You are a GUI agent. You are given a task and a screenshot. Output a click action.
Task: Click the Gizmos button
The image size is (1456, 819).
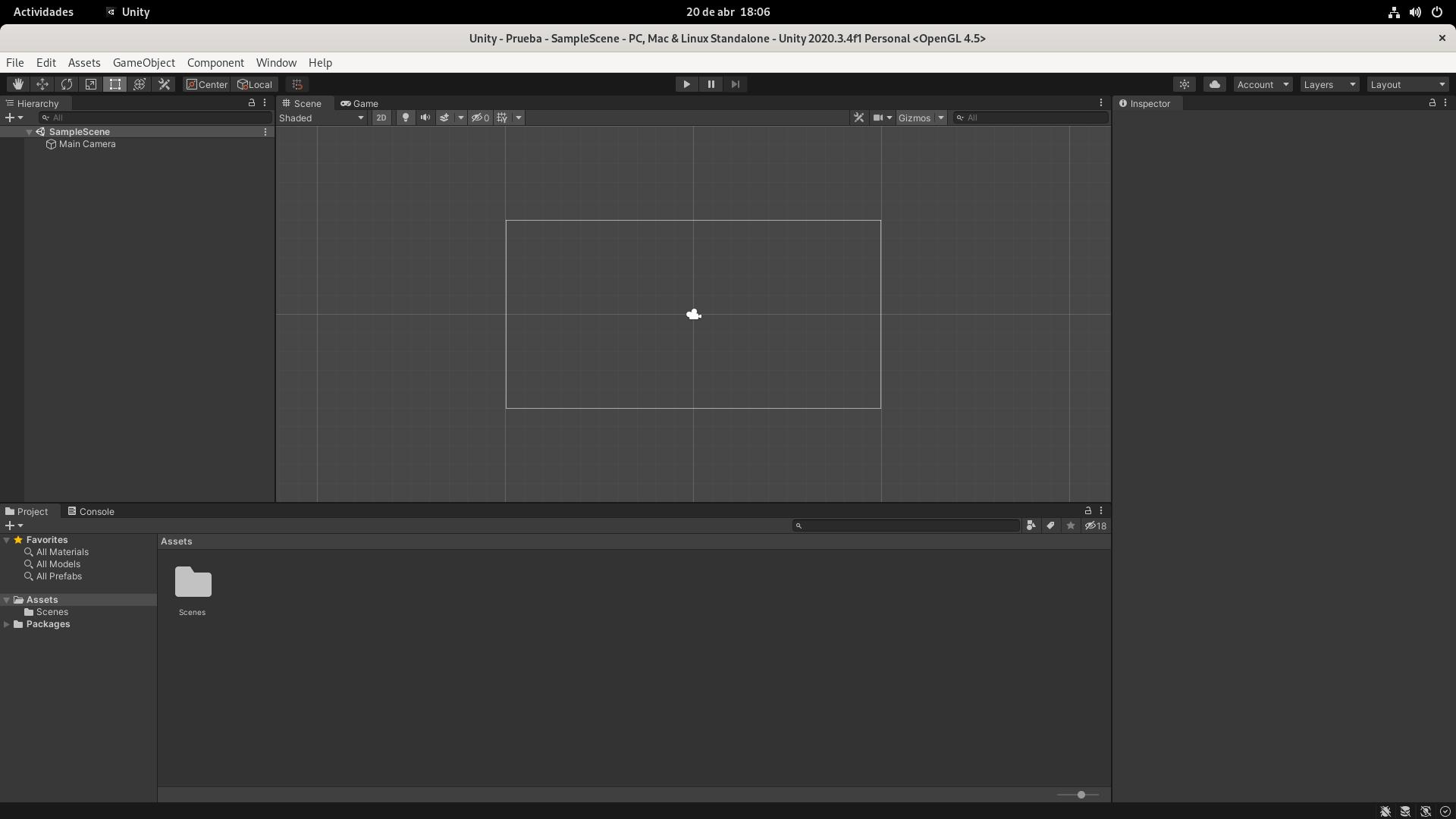pyautogui.click(x=915, y=118)
